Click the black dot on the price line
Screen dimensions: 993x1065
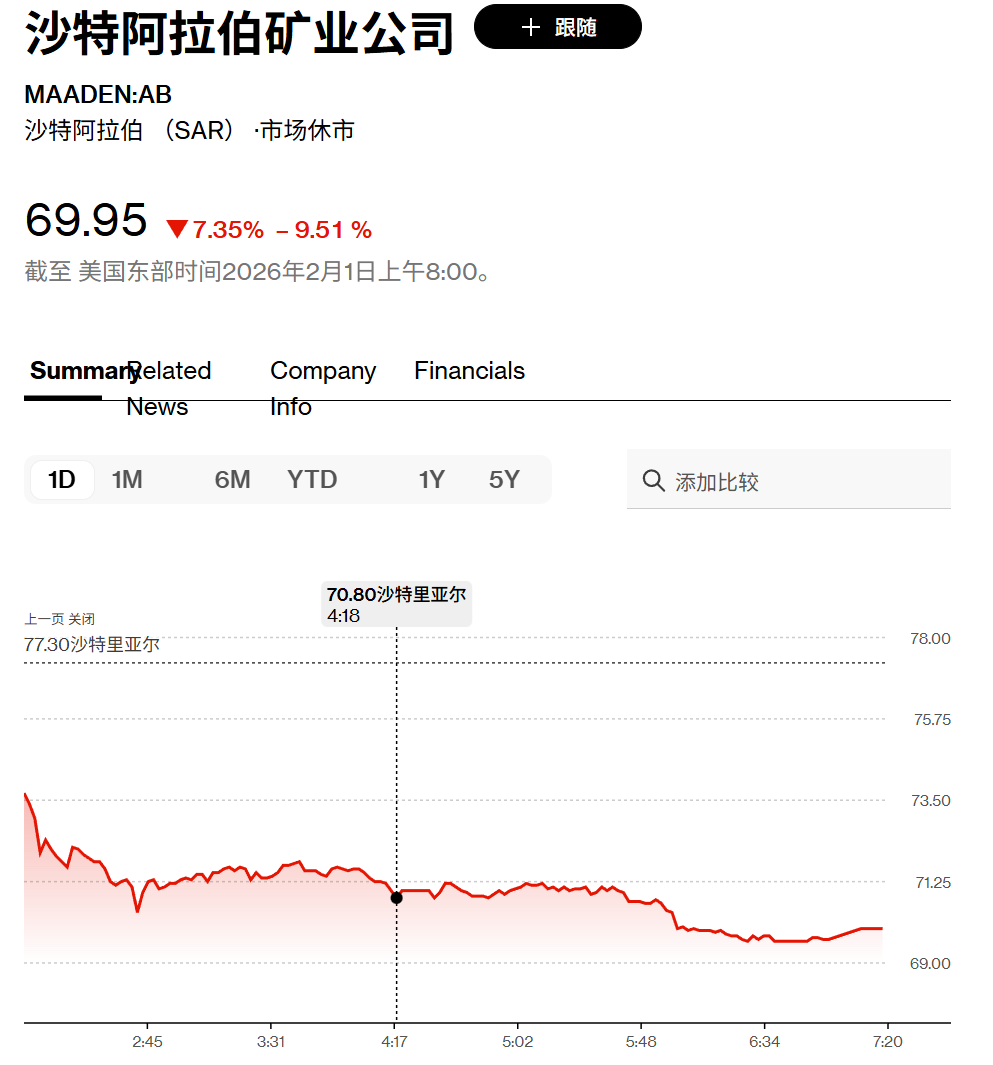click(396, 897)
